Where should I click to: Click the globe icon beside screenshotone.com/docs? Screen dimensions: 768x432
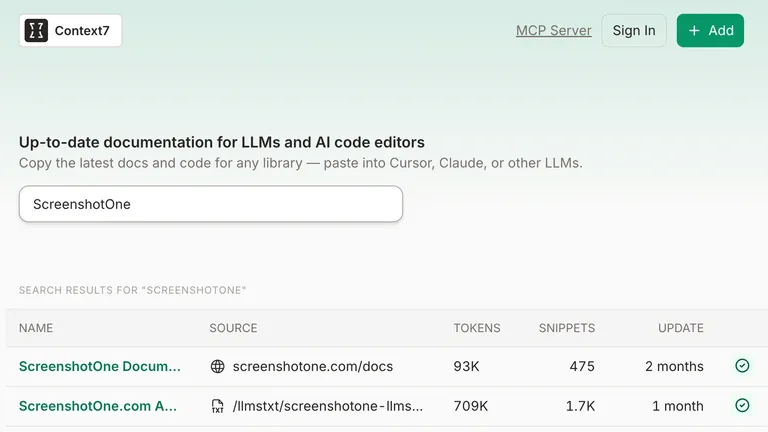click(217, 366)
